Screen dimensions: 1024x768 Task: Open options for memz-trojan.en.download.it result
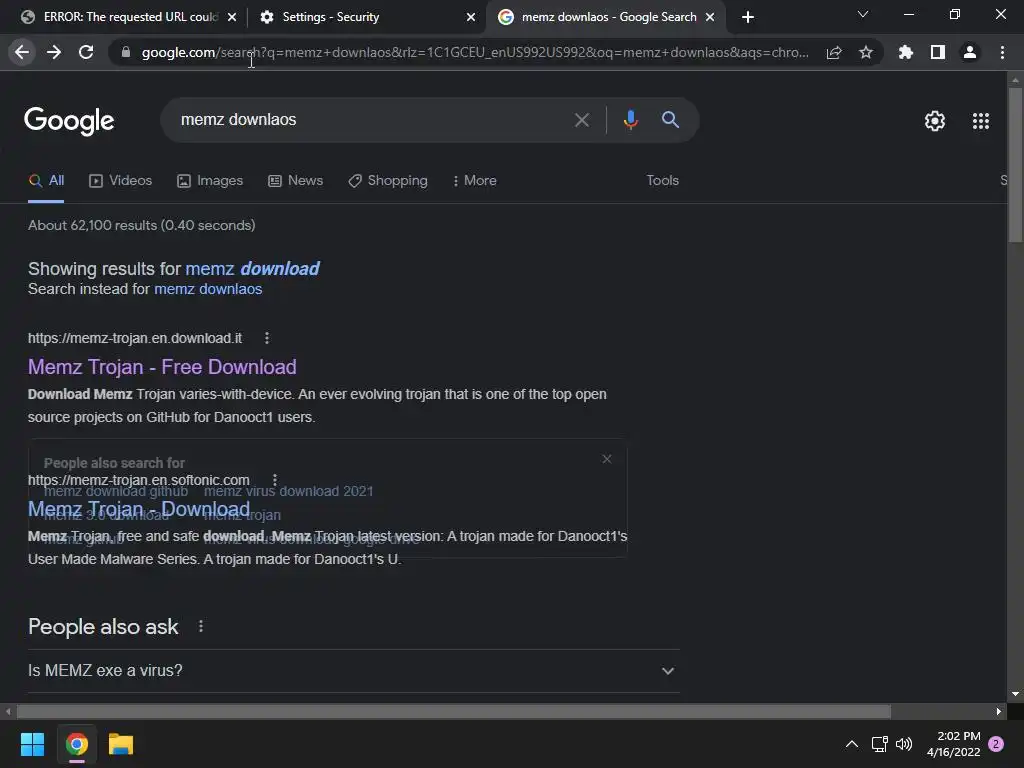(266, 338)
